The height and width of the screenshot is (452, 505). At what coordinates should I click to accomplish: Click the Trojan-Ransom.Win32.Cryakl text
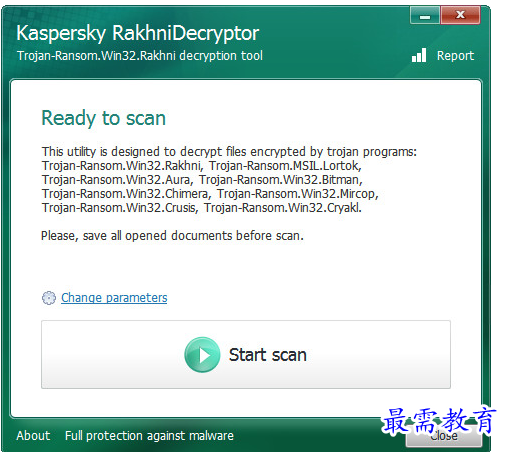pos(283,208)
